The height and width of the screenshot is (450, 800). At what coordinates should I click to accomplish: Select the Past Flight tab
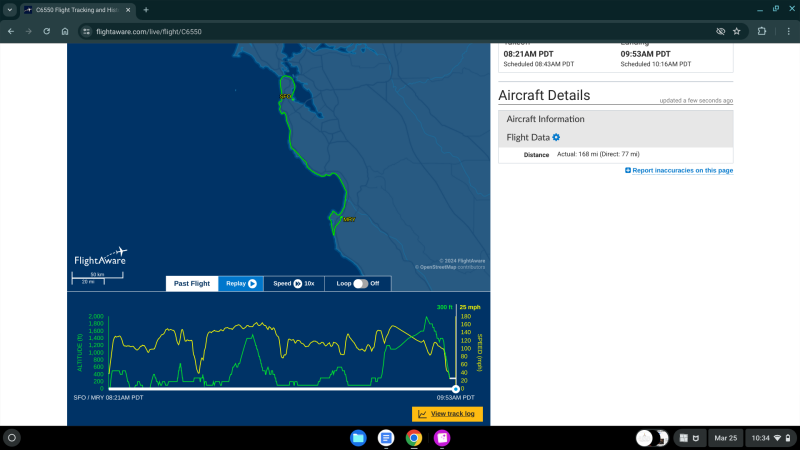click(192, 284)
